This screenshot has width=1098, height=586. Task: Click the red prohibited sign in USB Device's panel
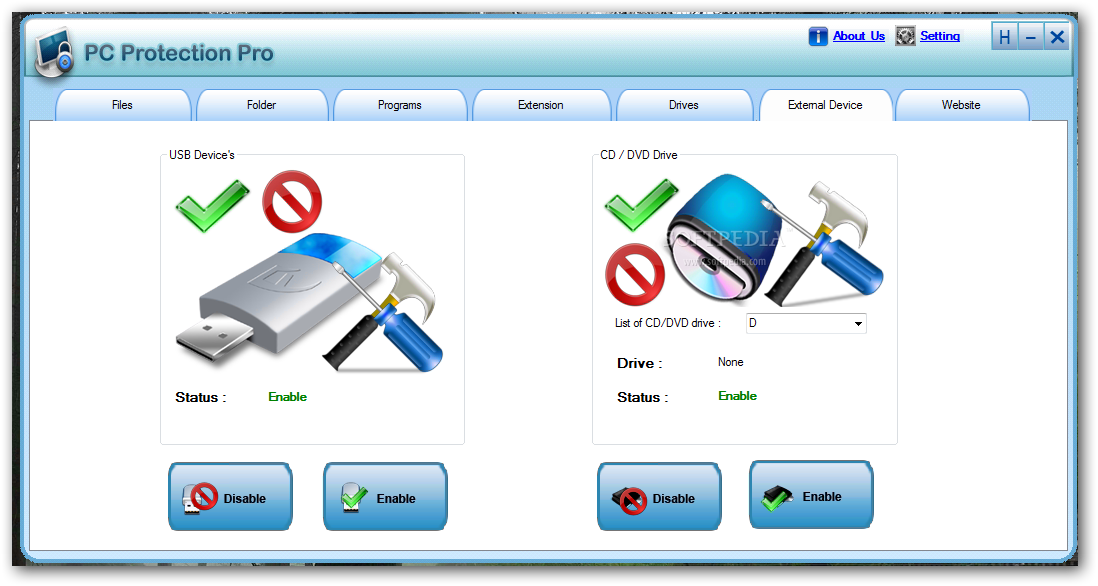pos(292,202)
